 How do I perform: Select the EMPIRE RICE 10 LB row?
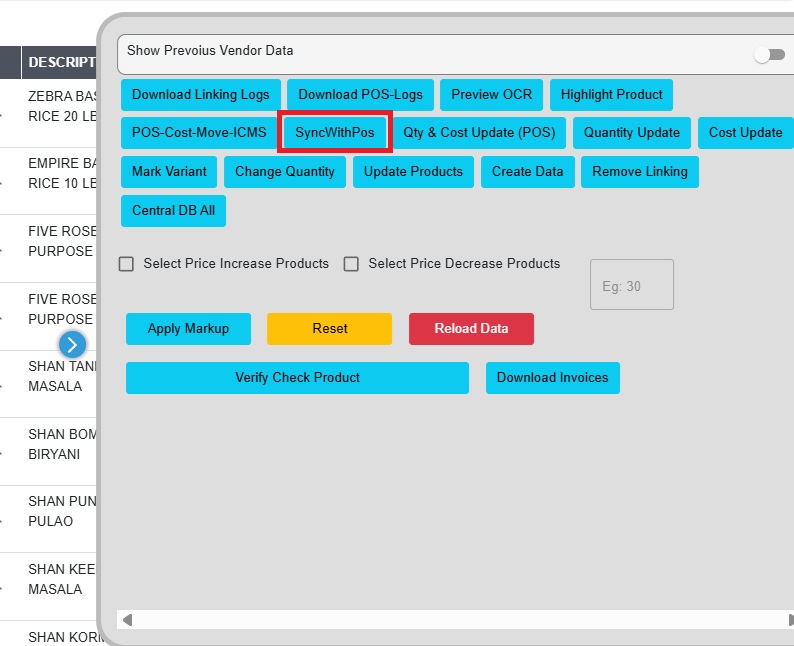48,181
